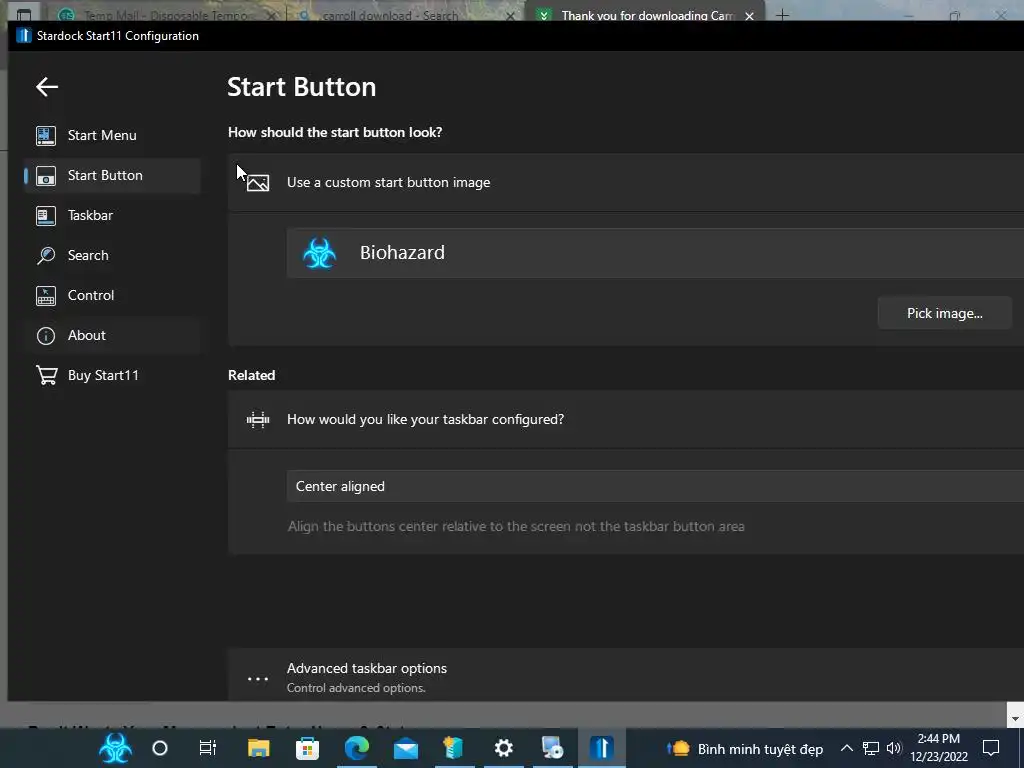1024x768 pixels.
Task: Open Advanced taskbar options
Action: point(626,675)
